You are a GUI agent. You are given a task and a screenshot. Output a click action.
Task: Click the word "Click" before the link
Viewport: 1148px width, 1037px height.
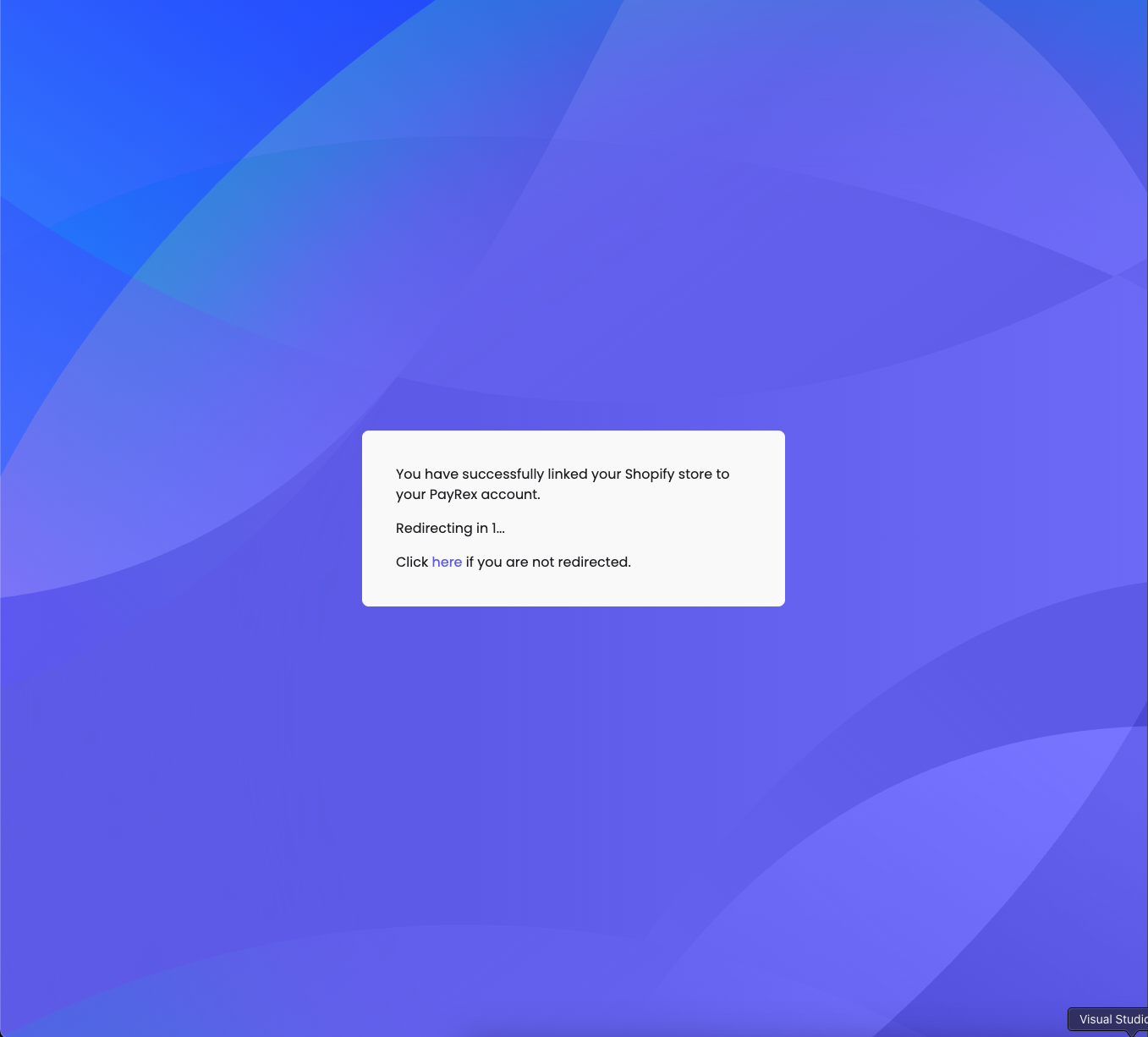coord(412,562)
